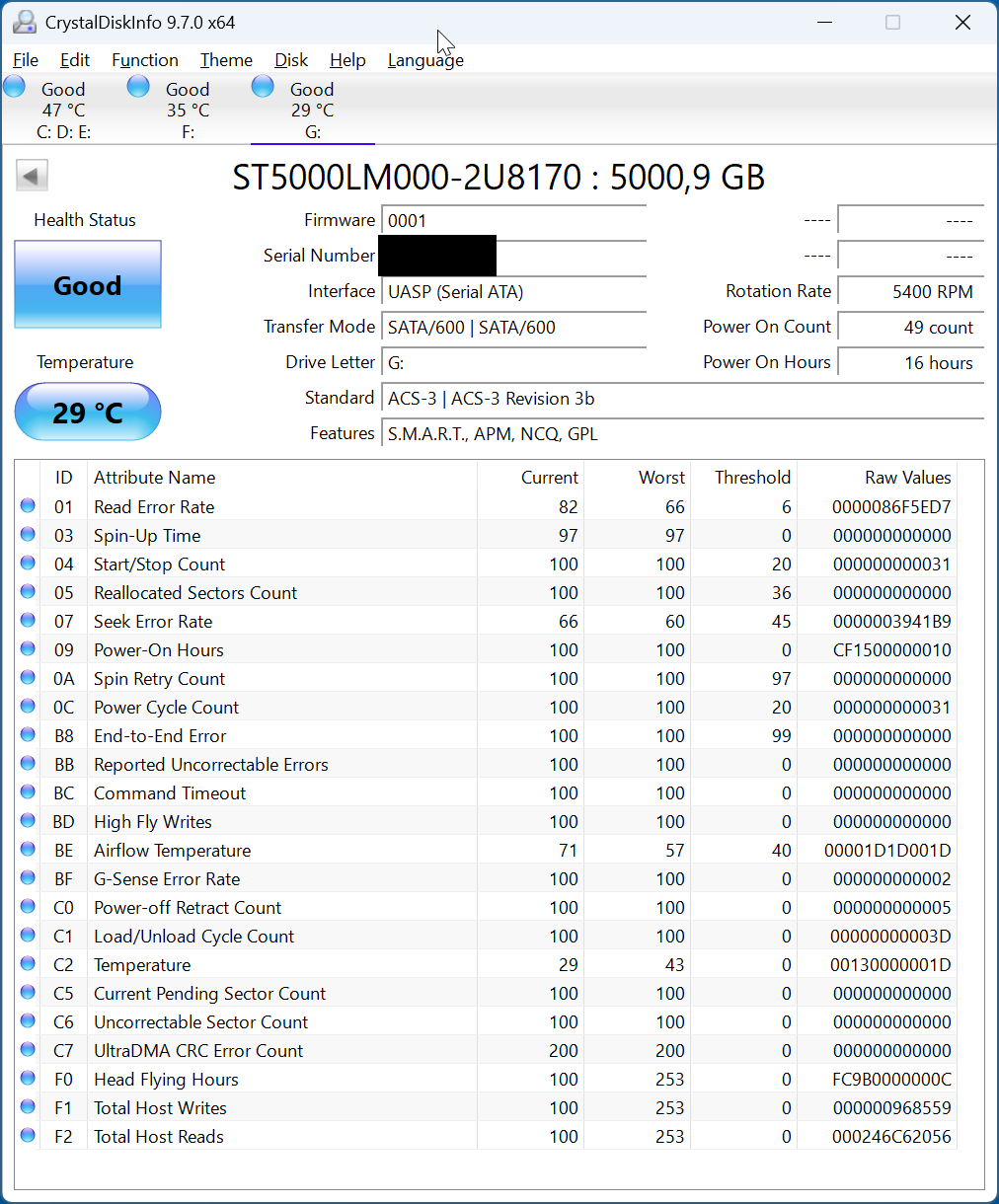The height and width of the screenshot is (1204, 999).
Task: Click the drive title ST5000LM000-2U8170
Action: click(407, 178)
